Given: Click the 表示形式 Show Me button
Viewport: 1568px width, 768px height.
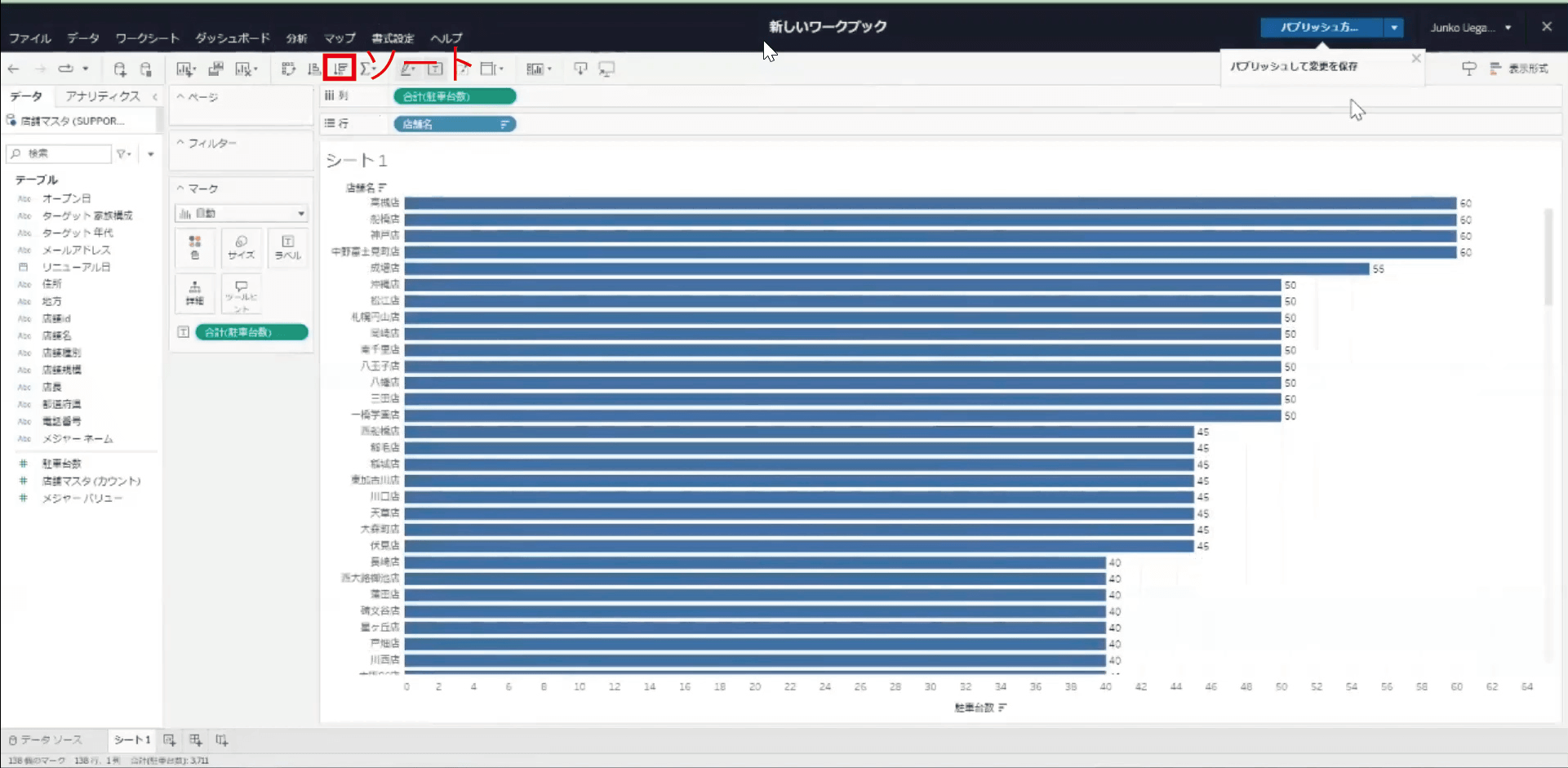Looking at the screenshot, I should (x=1519, y=69).
